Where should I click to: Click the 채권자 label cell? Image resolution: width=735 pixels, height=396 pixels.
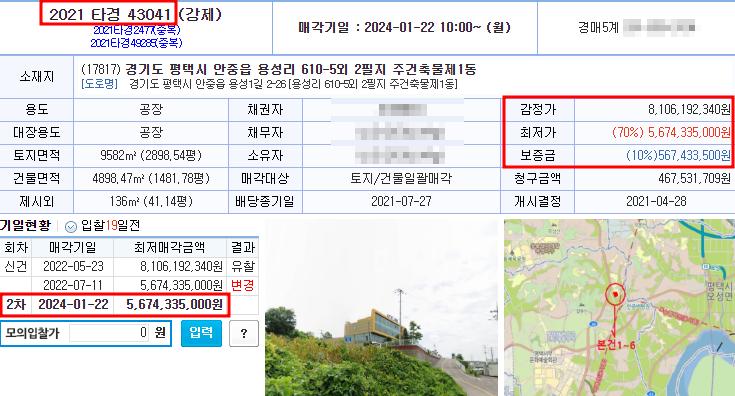click(265, 110)
